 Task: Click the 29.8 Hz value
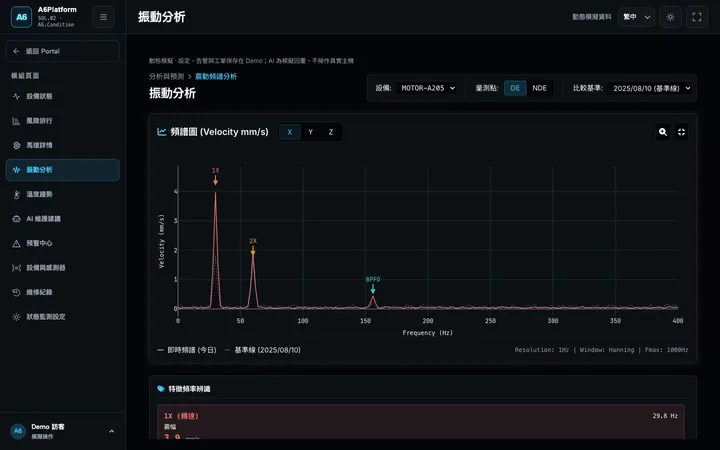point(665,416)
